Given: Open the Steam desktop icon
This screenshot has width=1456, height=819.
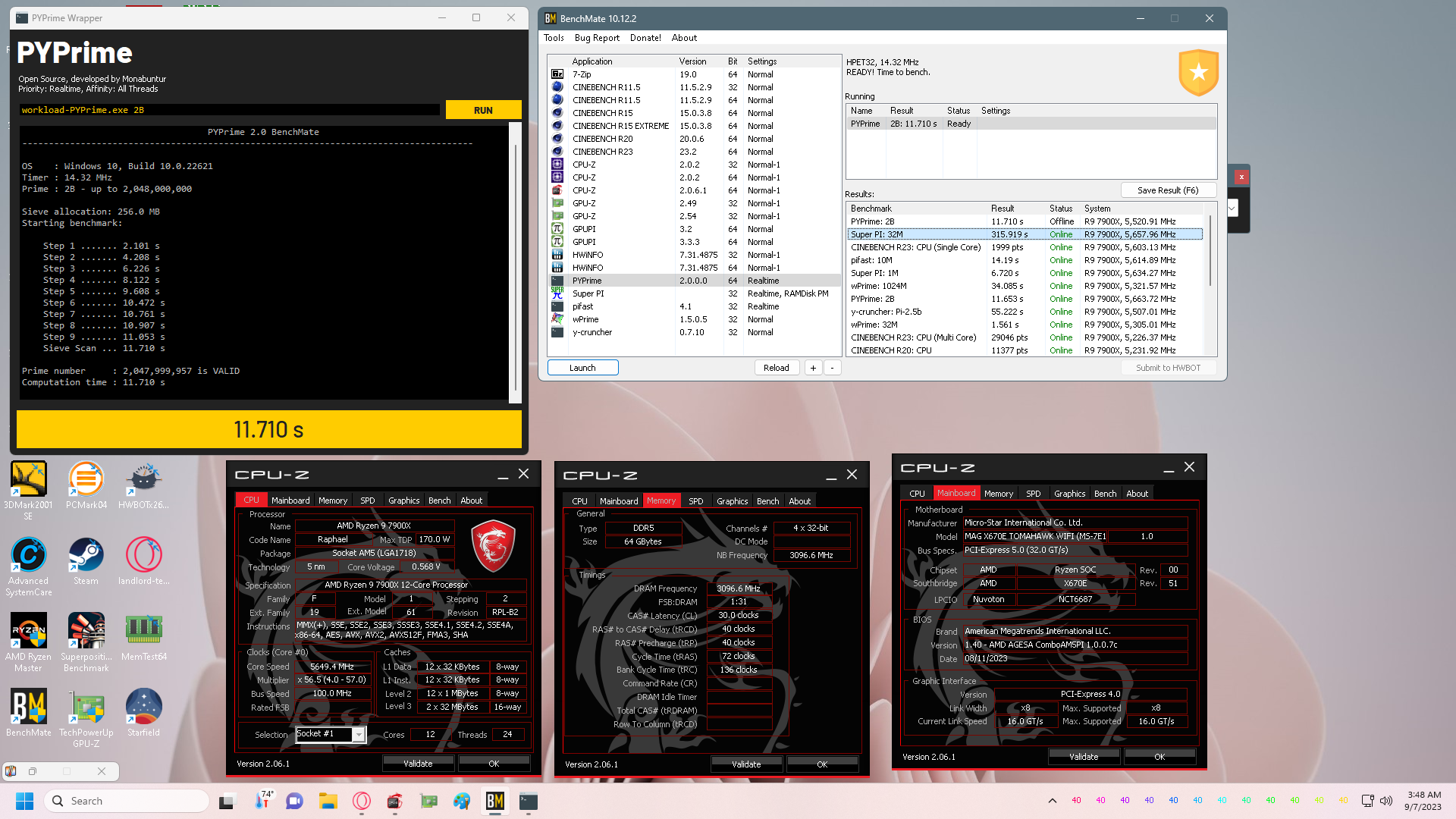Looking at the screenshot, I should tap(86, 561).
